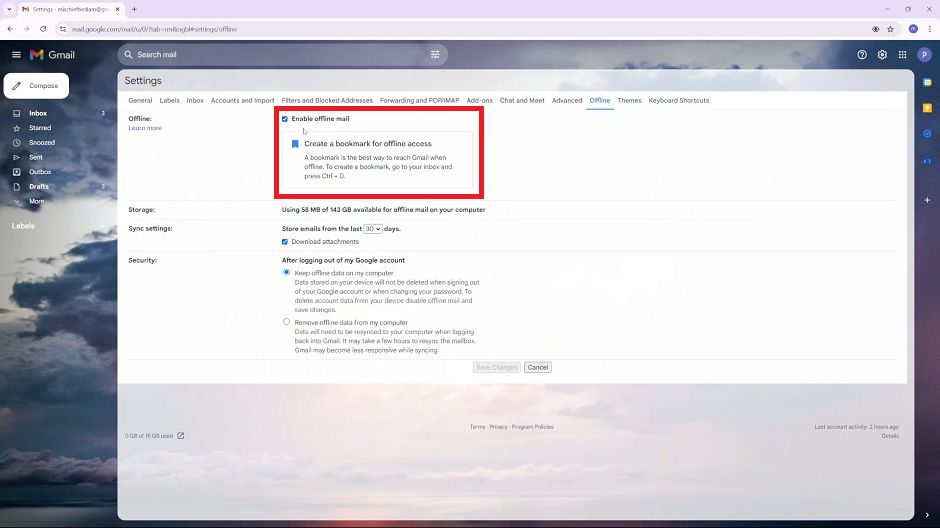Screen dimensions: 940x528
Task: Close the Settings browser tab
Action: point(118,9)
